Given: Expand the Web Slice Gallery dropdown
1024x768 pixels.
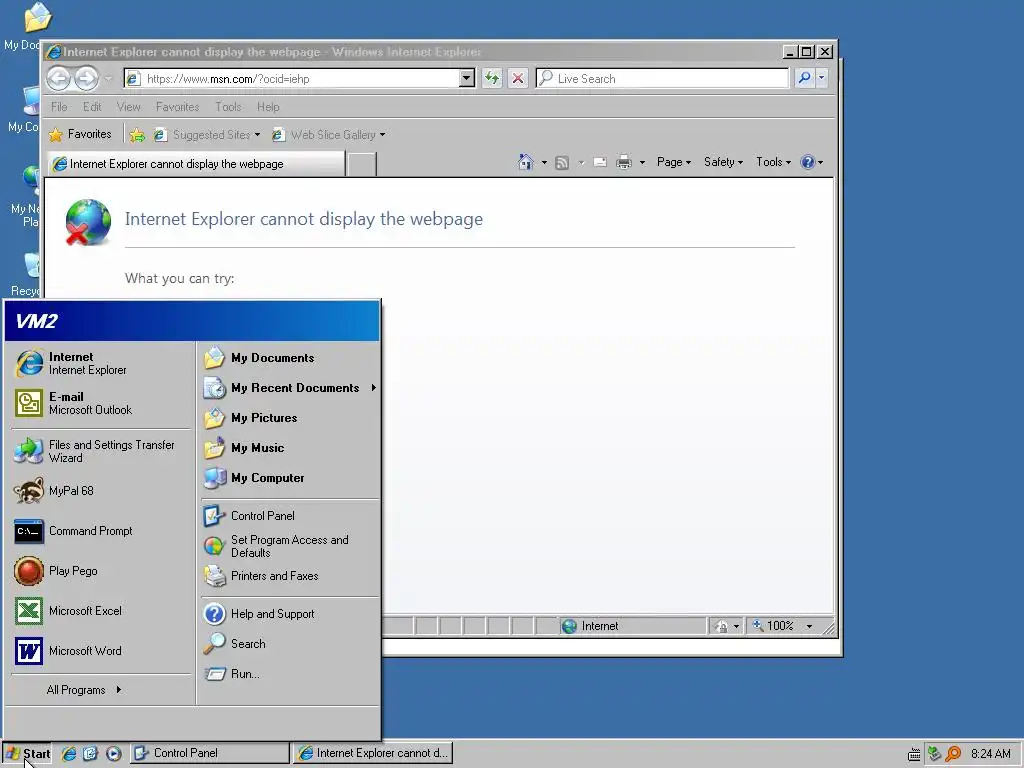Looking at the screenshot, I should (383, 135).
